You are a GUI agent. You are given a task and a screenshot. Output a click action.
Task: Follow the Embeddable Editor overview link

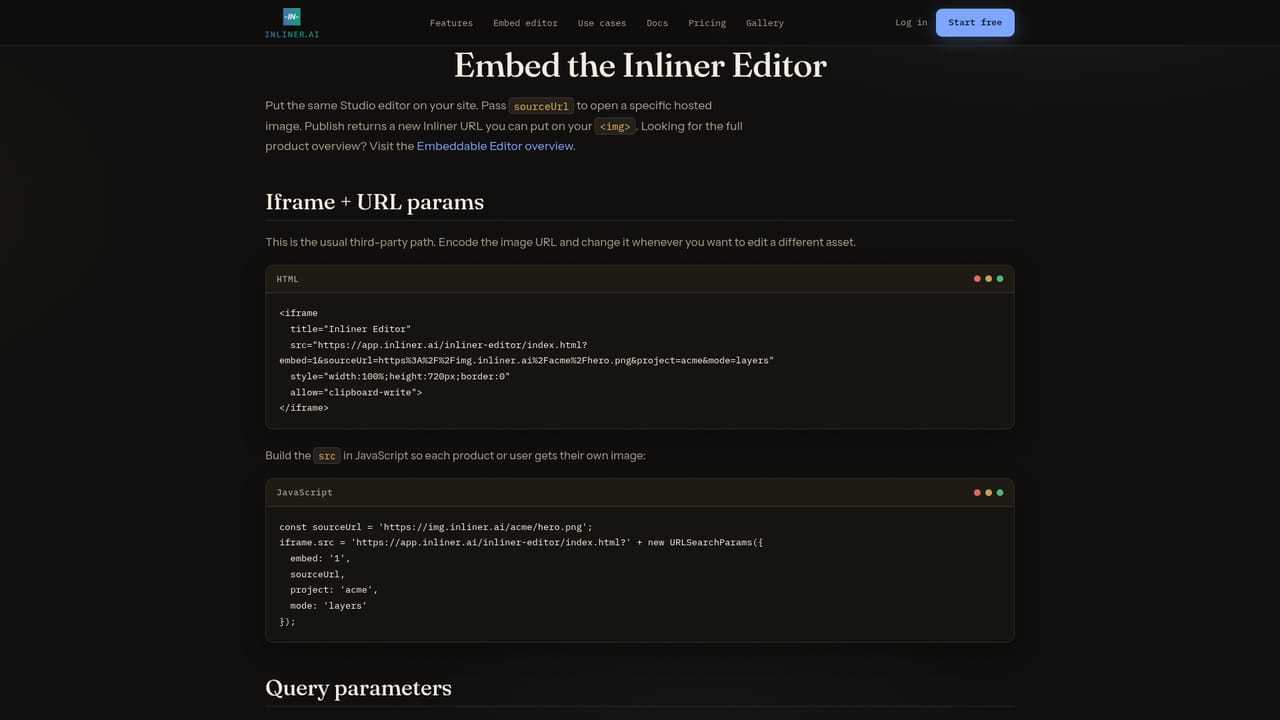[x=495, y=146]
